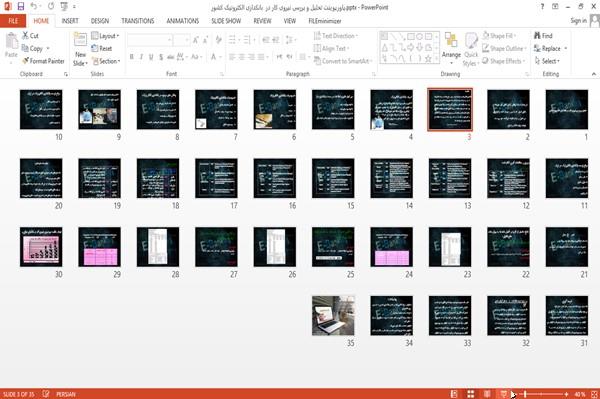Toggle Strikethrough formatting
The width and height of the screenshot is (600, 399).
tap(171, 57)
